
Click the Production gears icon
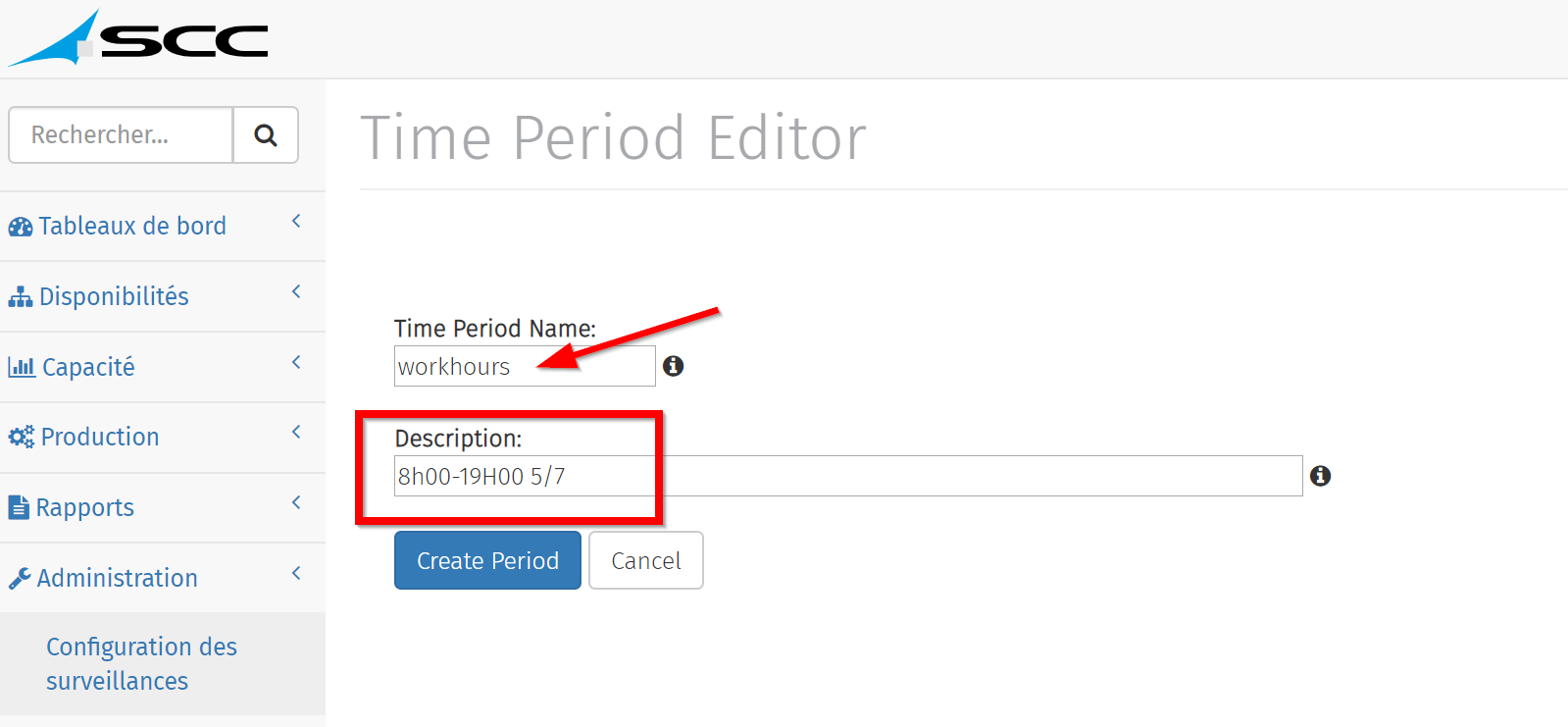click(x=22, y=437)
